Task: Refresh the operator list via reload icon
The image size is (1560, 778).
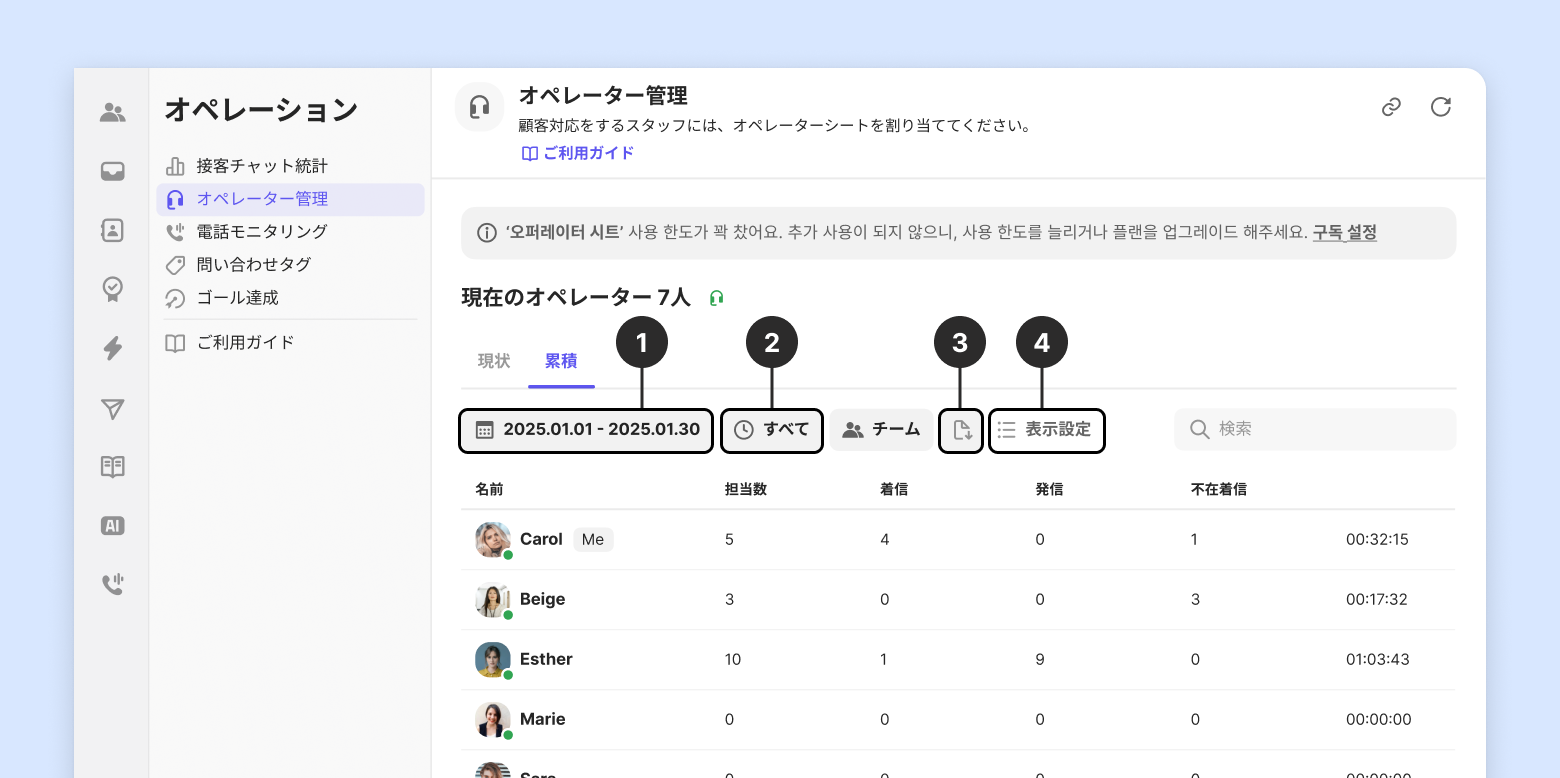Action: pyautogui.click(x=1441, y=107)
